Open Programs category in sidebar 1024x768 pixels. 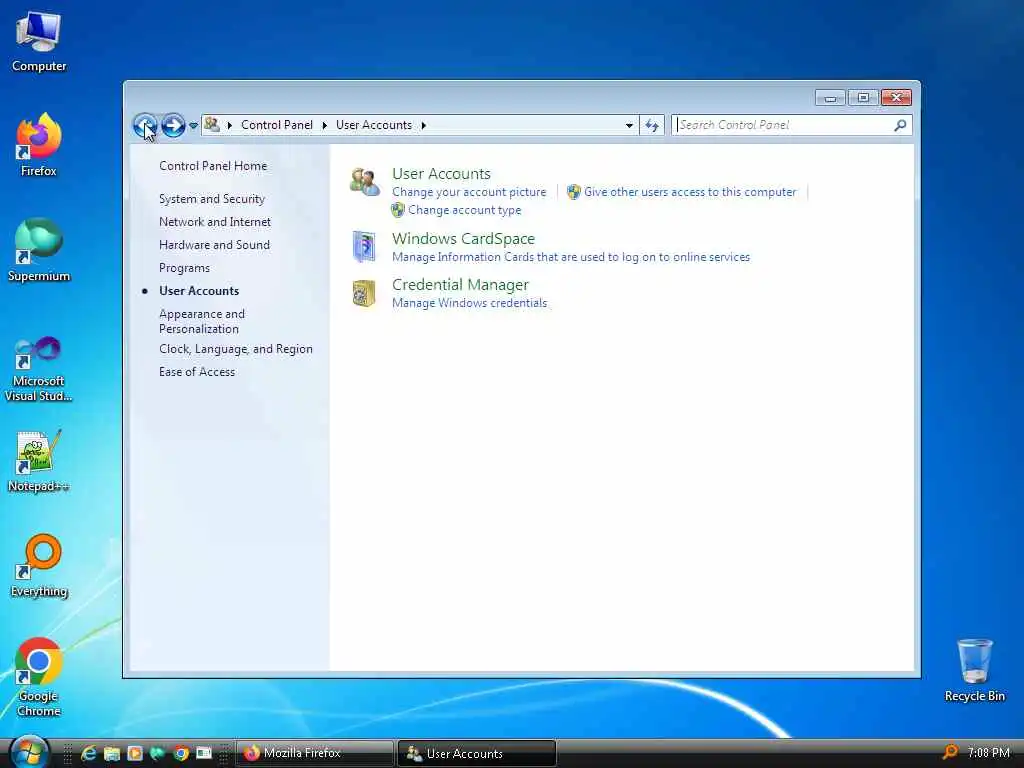click(x=184, y=268)
